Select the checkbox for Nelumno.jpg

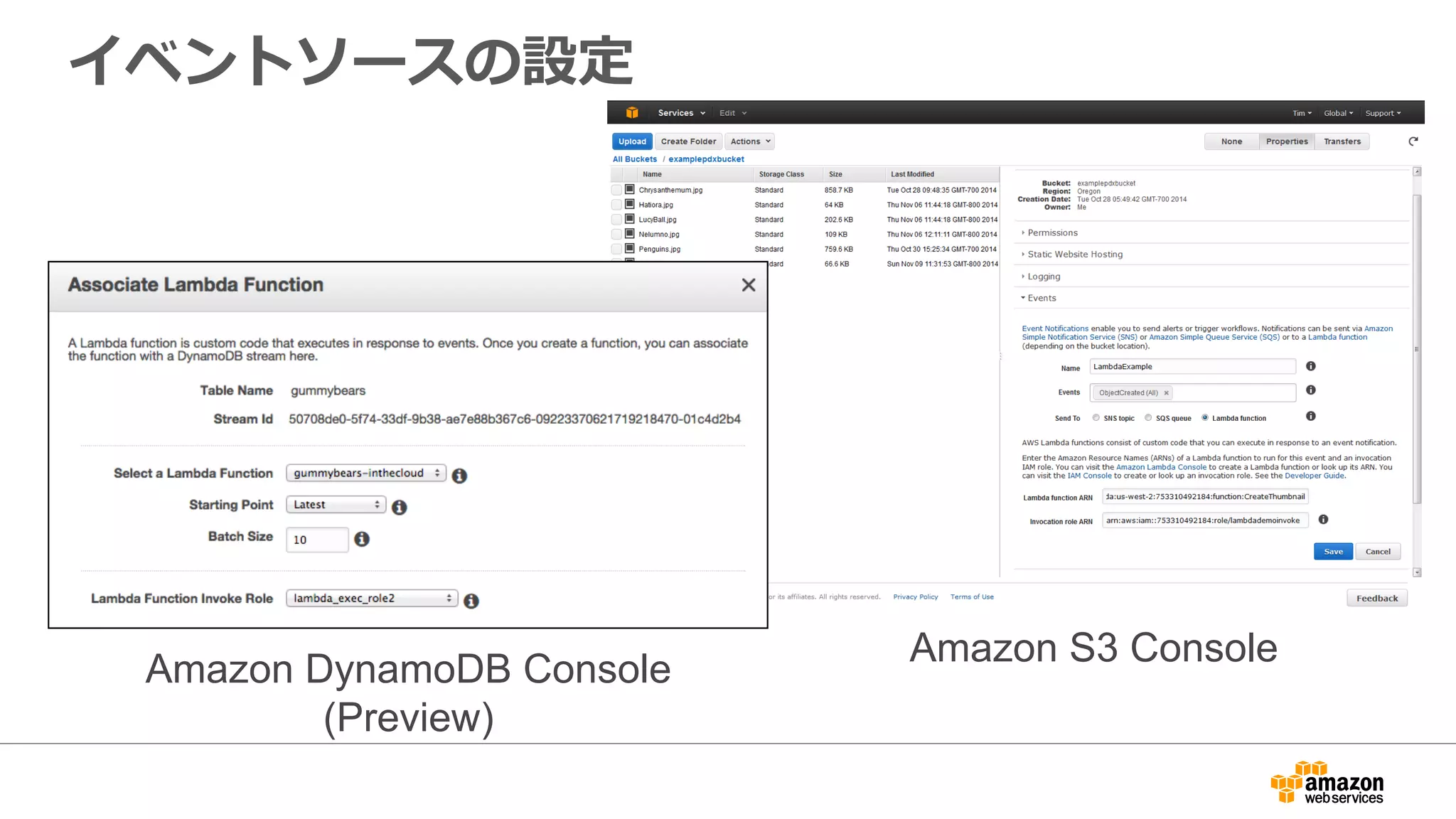click(616, 234)
